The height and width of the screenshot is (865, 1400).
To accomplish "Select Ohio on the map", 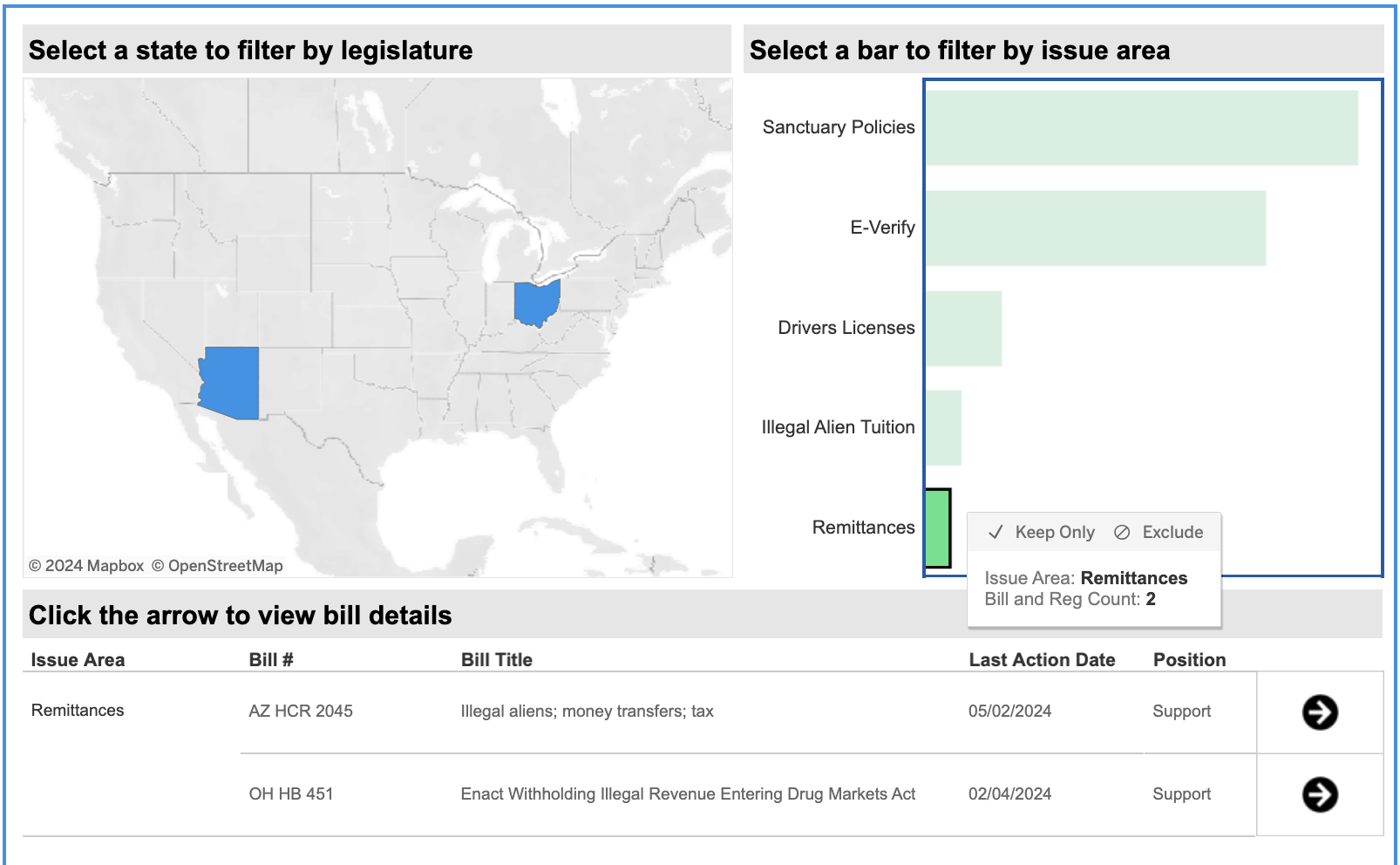I will pyautogui.click(x=535, y=303).
